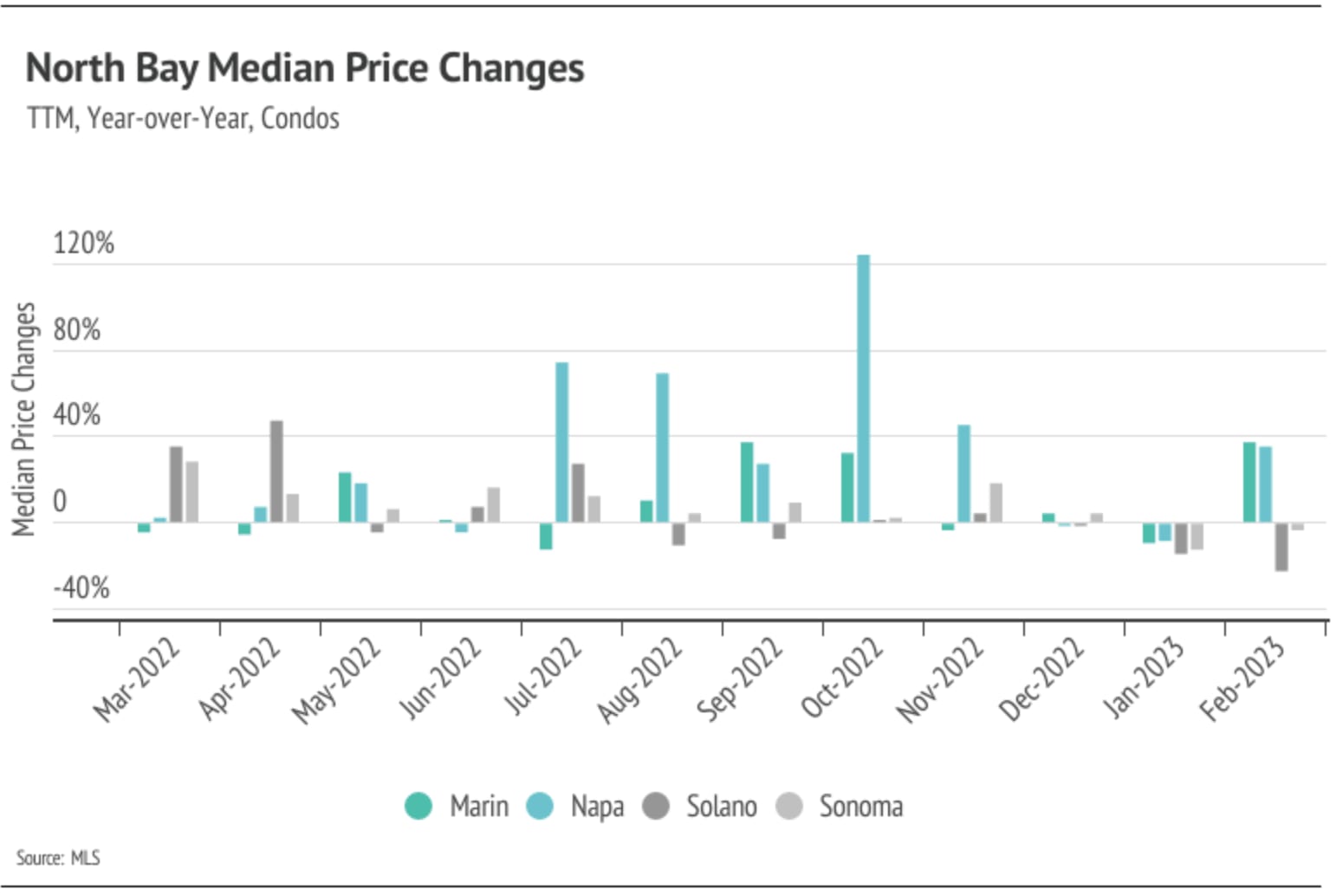Toggle the Marin series legend label
The height and width of the screenshot is (896, 1336).
[x=478, y=806]
